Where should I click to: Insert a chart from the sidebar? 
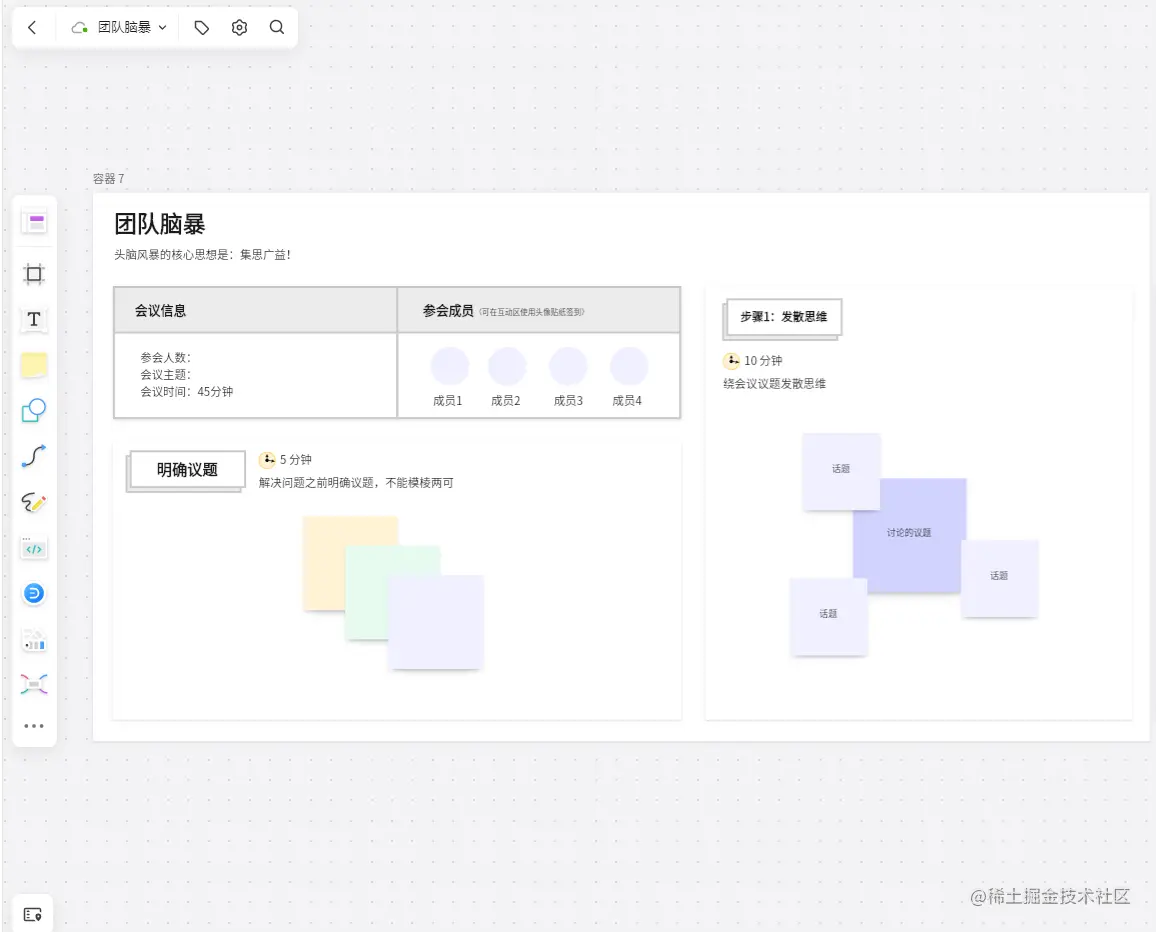pos(34,640)
